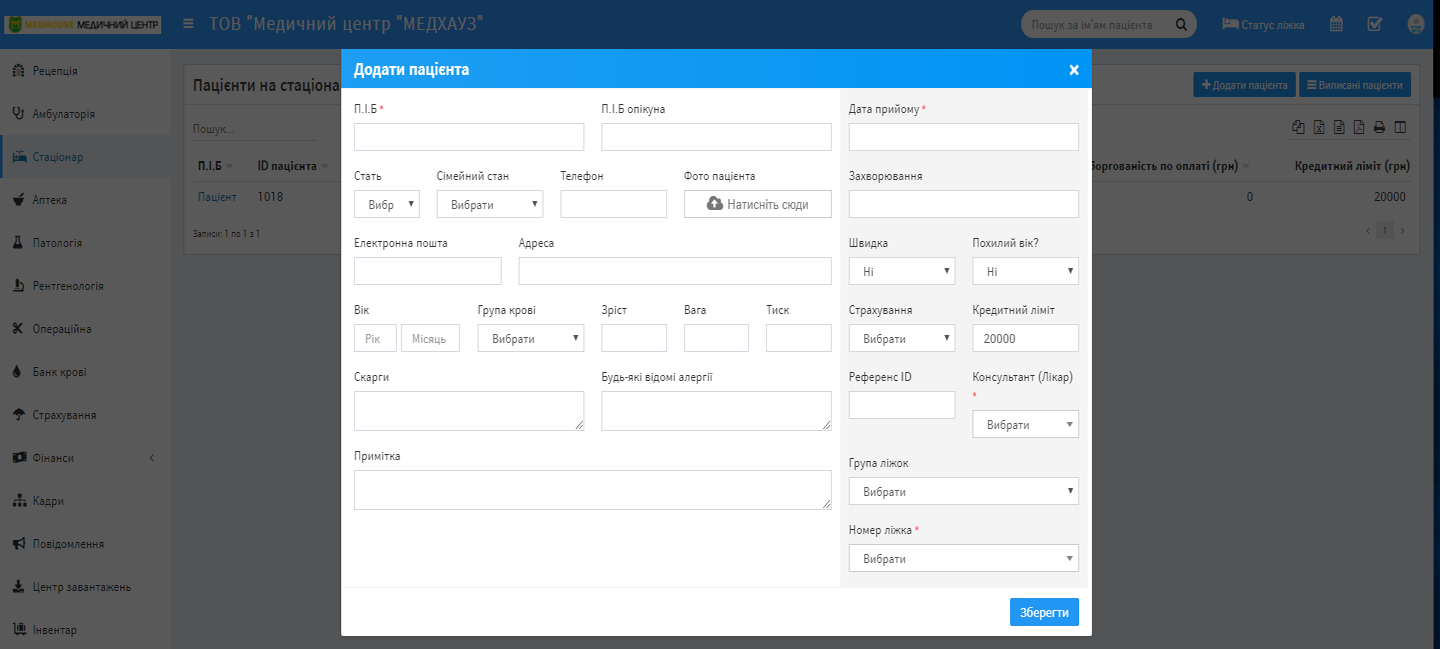Click the Дата прийому input field
Viewport: 1440px width, 649px height.
964,137
